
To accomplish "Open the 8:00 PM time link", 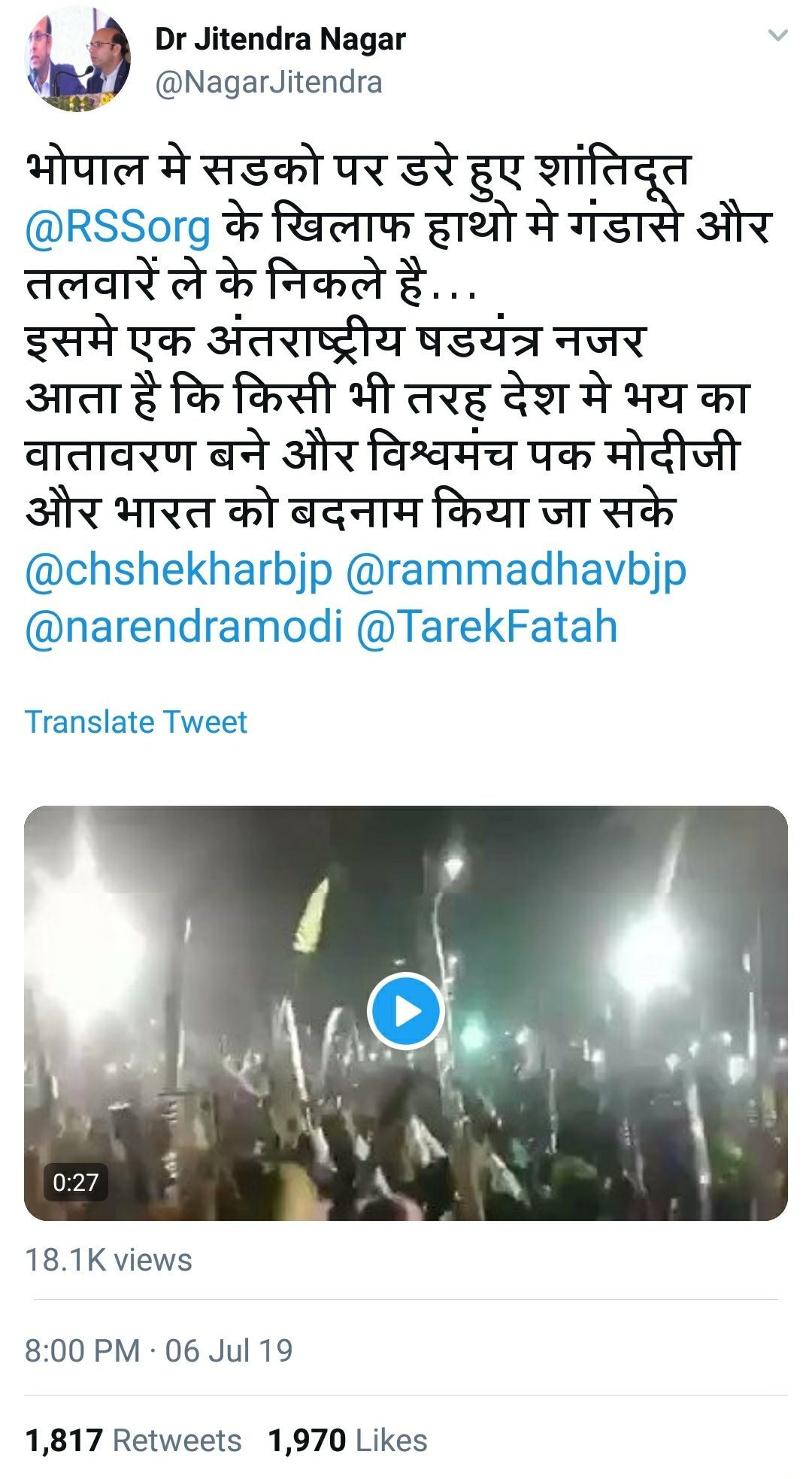I will pos(83,1350).
